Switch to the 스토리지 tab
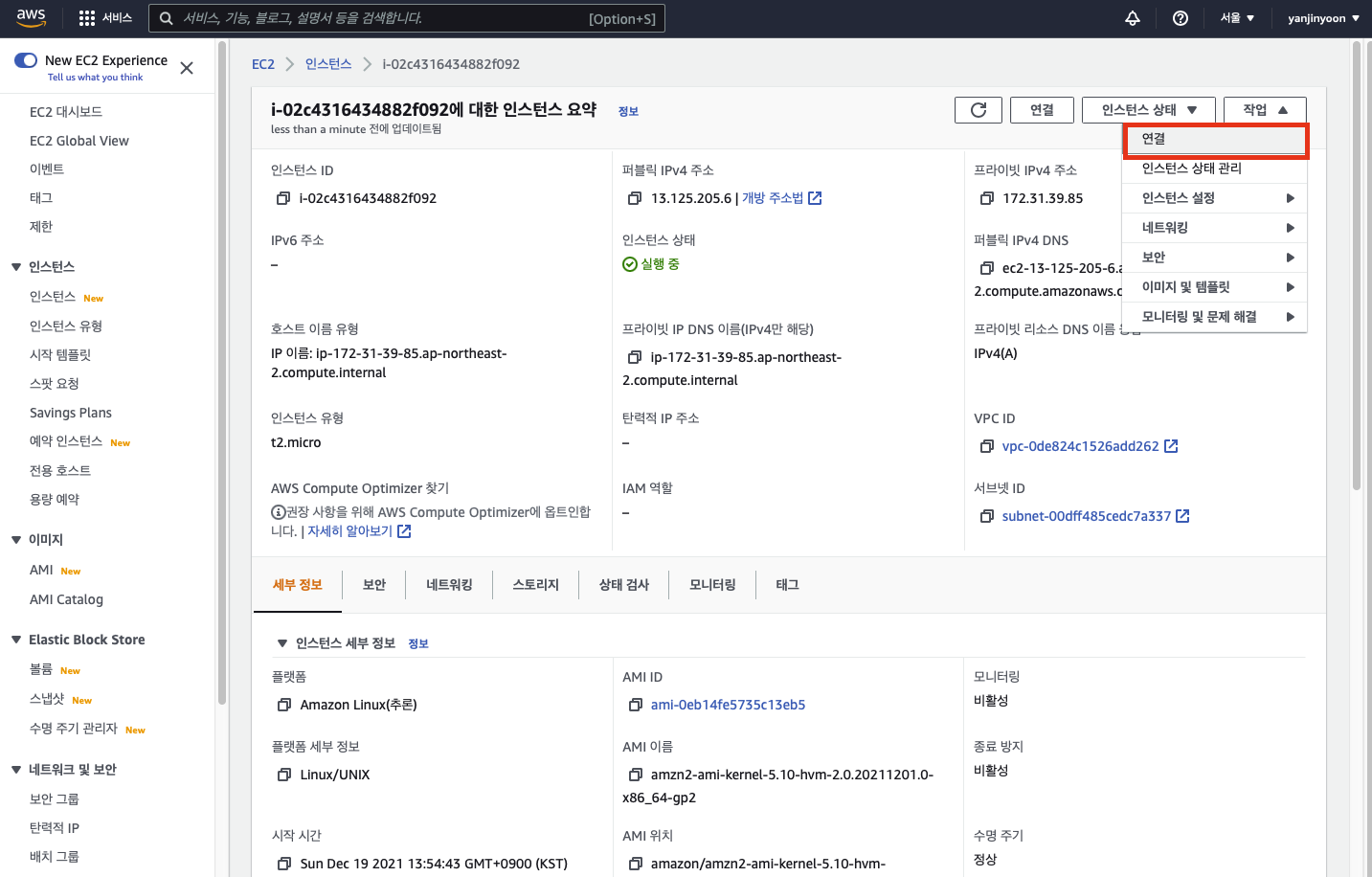The height and width of the screenshot is (877, 1372). coord(535,585)
